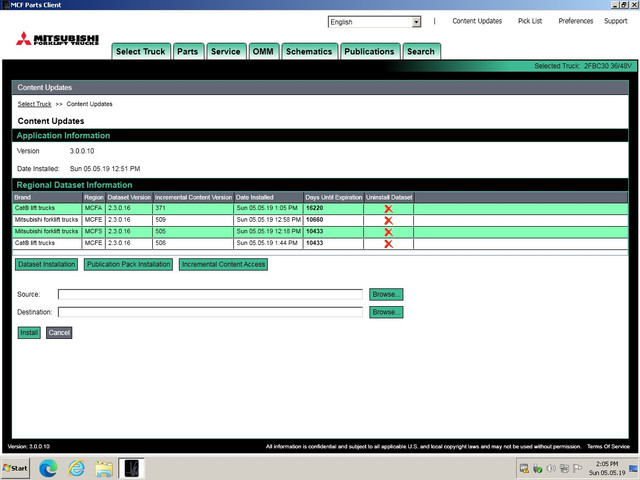Click Browse next to the Destination field

point(386,312)
